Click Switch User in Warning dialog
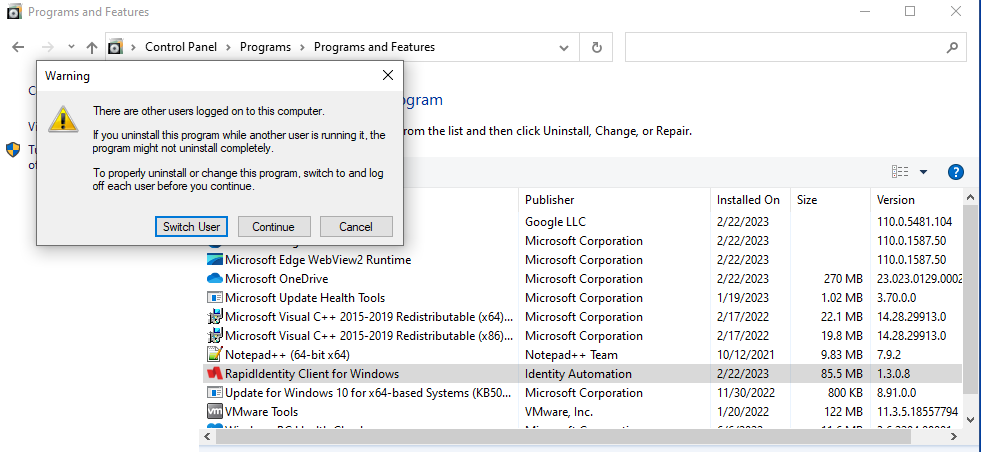 [x=191, y=227]
